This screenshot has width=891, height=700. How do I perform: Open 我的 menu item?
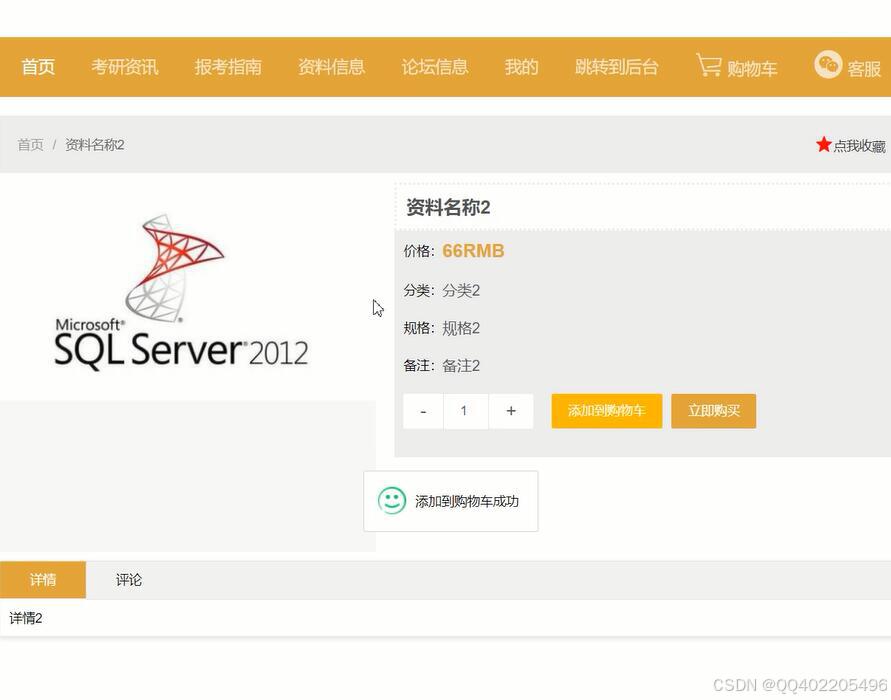[522, 67]
